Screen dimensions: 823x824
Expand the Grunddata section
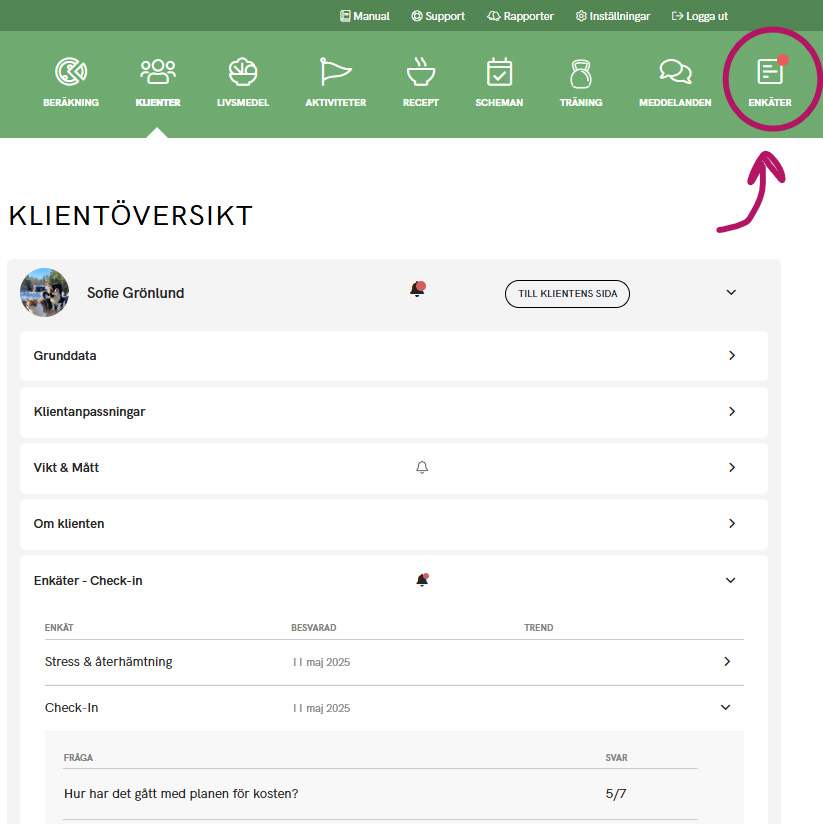pos(731,356)
